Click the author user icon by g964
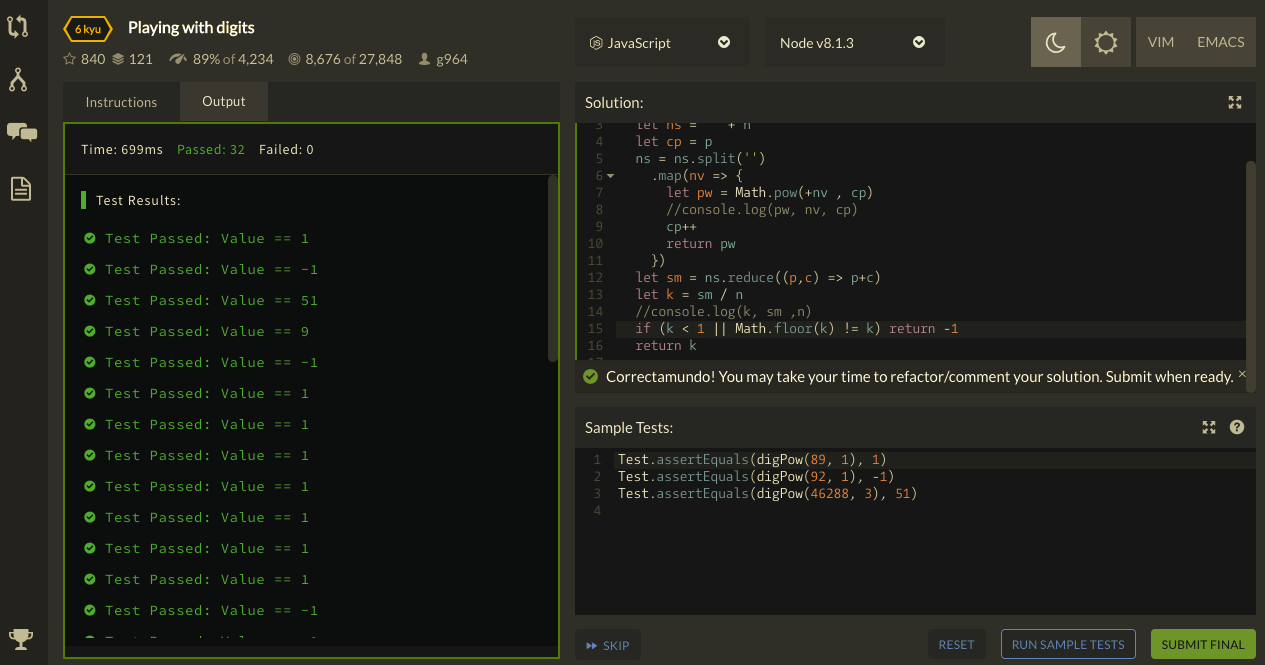 tap(425, 59)
